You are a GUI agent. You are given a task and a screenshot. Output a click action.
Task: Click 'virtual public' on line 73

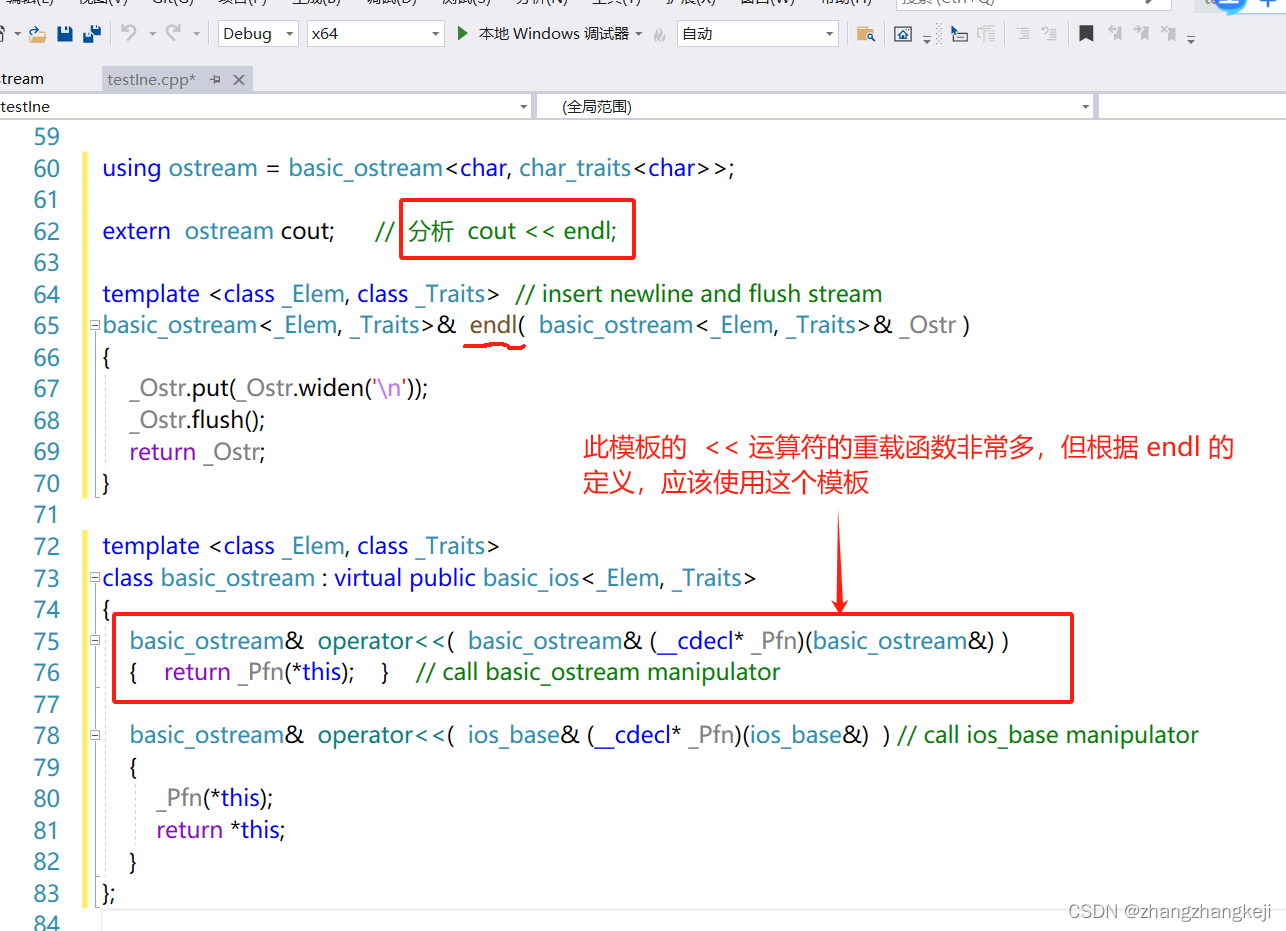click(x=405, y=578)
